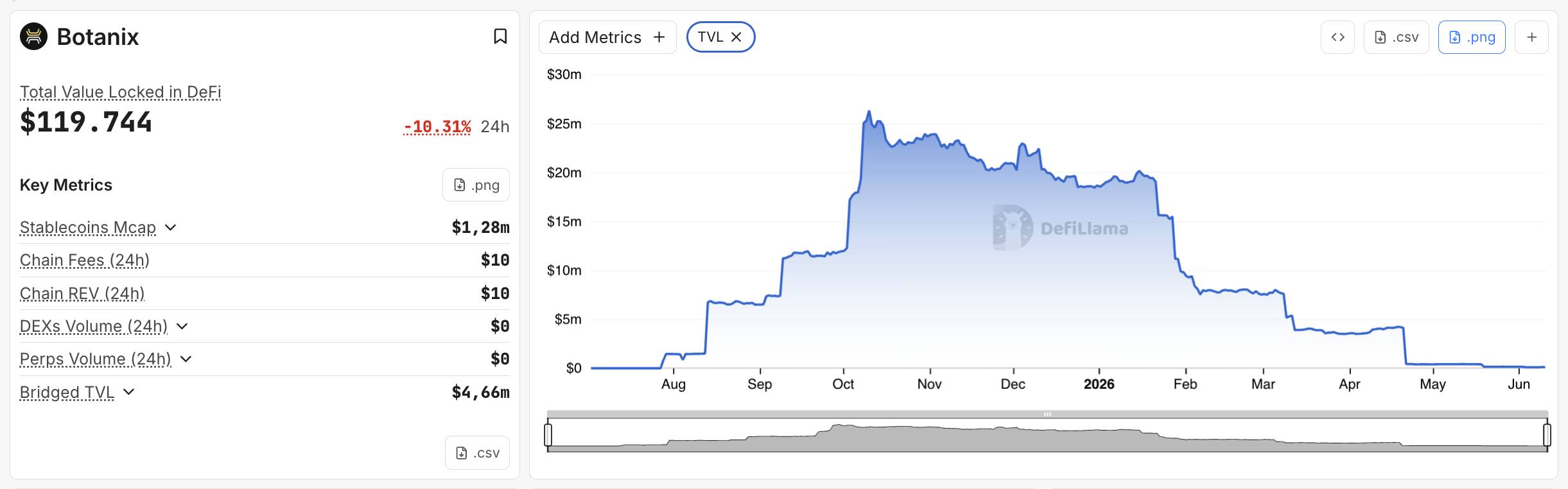Expand Stablecoins Mcap details
Viewport: 1568px width, 489px height.
click(171, 227)
